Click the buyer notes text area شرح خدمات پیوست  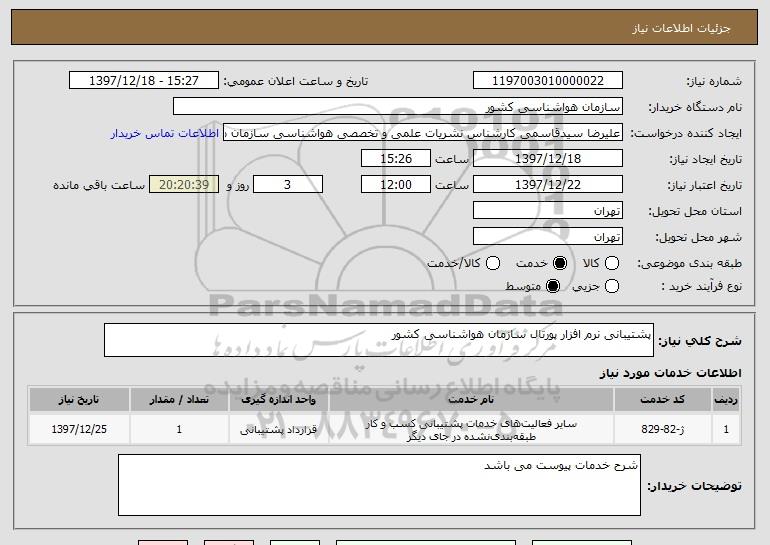coord(379,485)
